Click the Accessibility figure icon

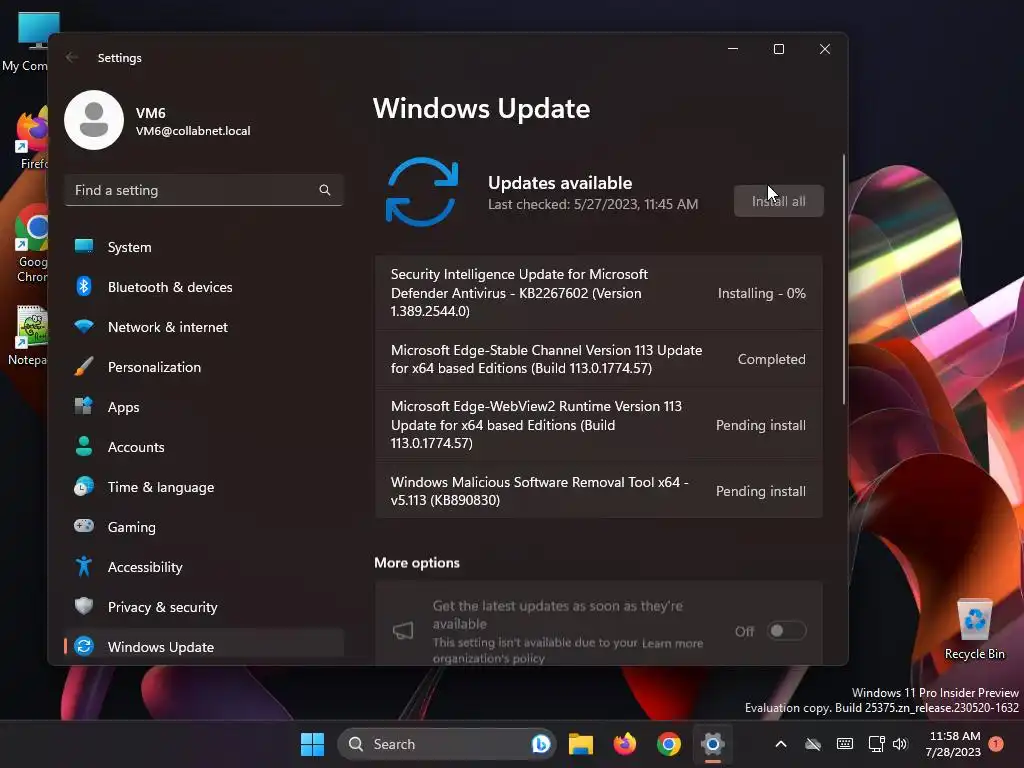pos(84,566)
